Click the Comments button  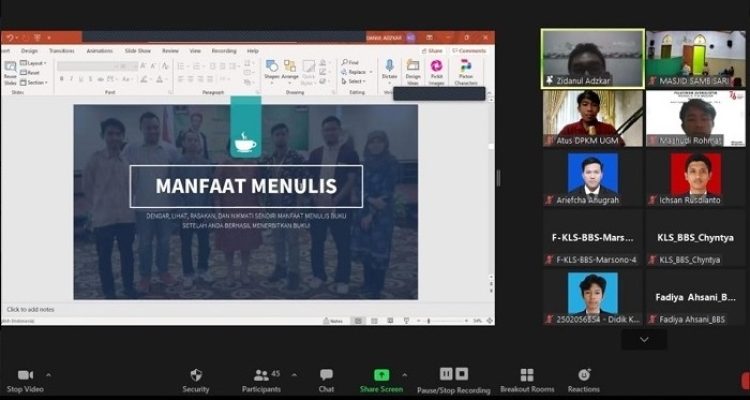pyautogui.click(x=469, y=51)
